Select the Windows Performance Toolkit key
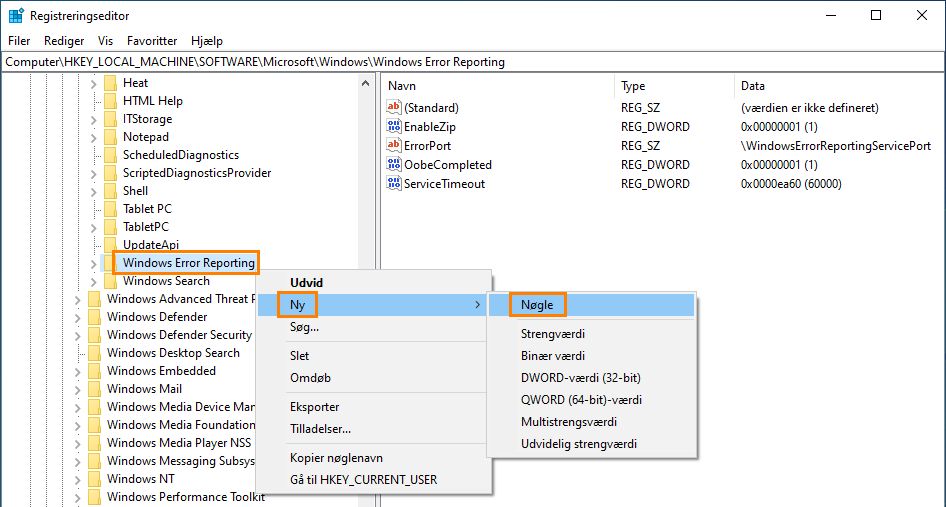 (x=185, y=497)
